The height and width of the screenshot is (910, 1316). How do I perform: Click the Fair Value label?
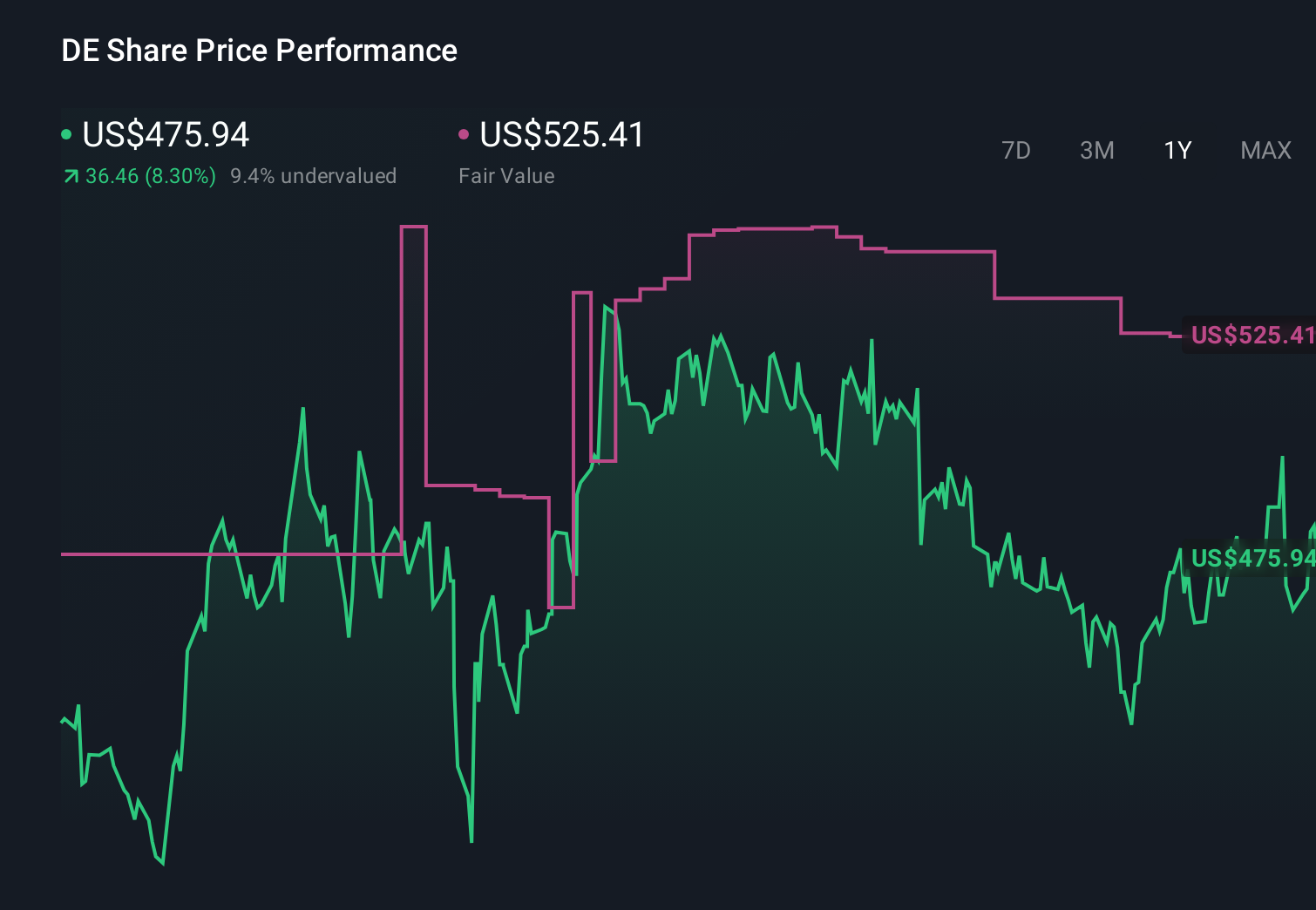point(506,175)
